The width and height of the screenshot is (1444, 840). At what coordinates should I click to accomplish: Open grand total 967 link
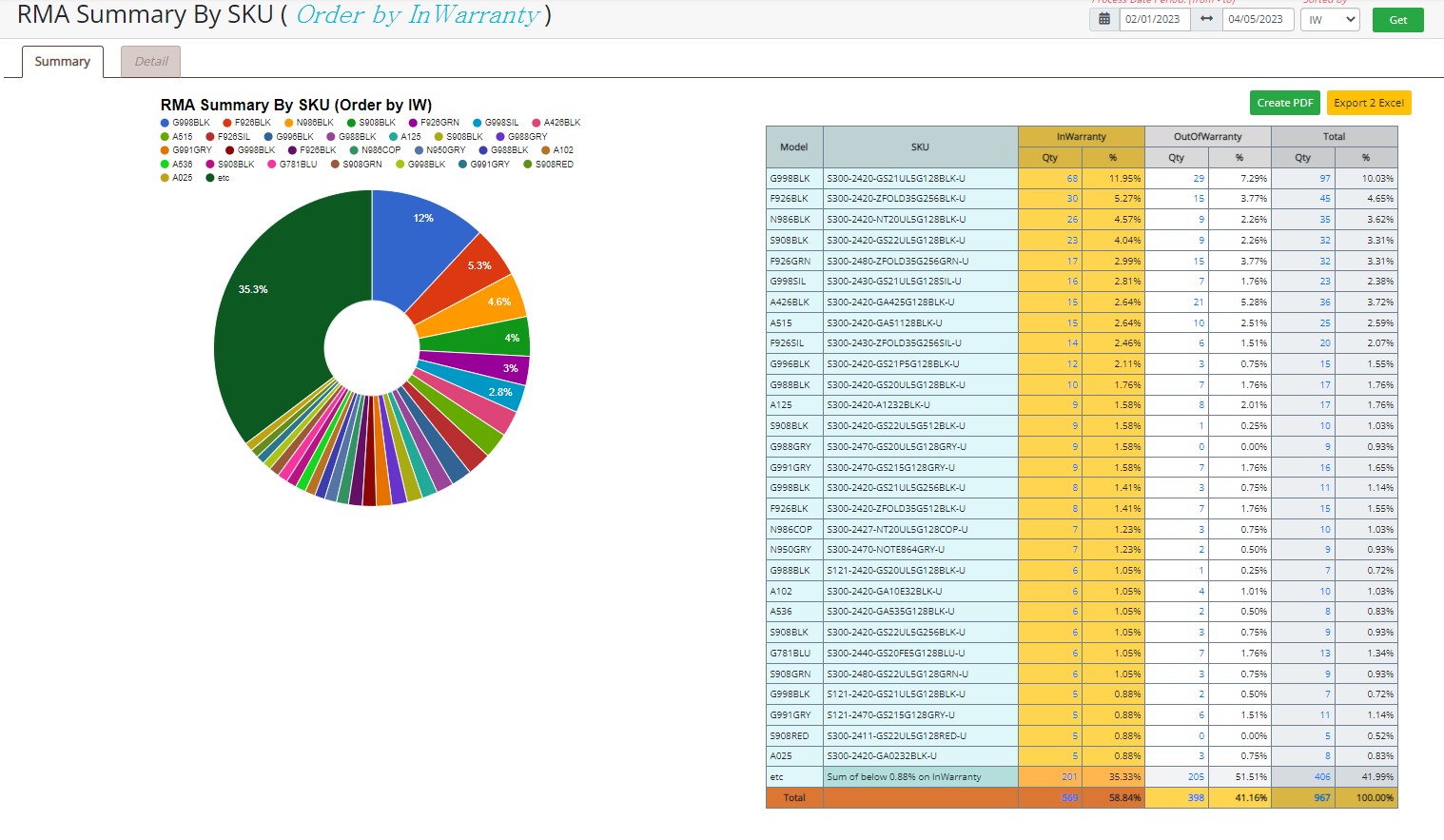pyautogui.click(x=1322, y=798)
